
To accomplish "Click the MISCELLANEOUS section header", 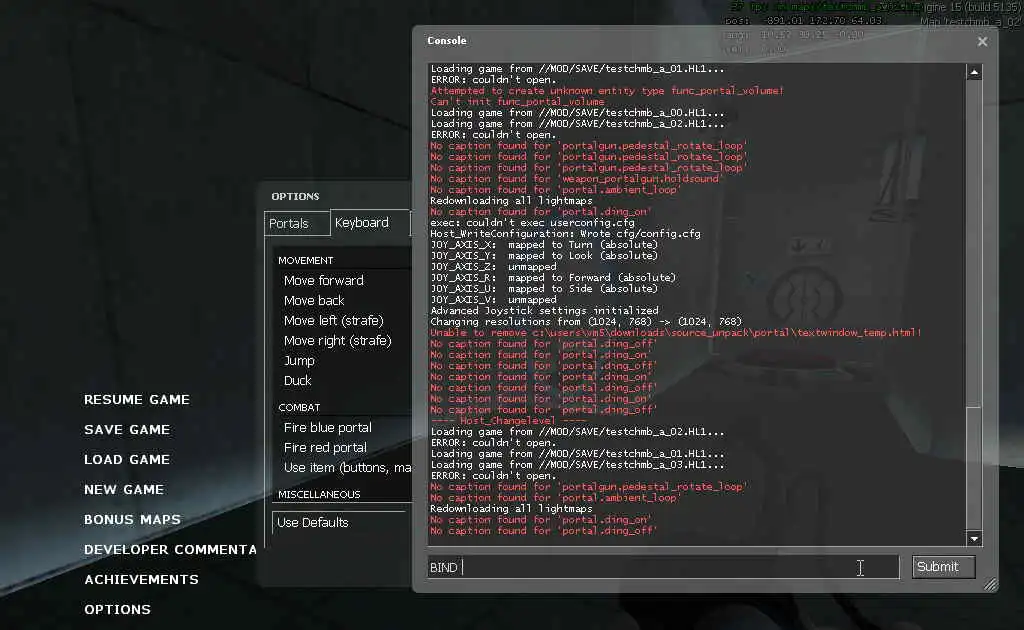I will click(x=319, y=494).
